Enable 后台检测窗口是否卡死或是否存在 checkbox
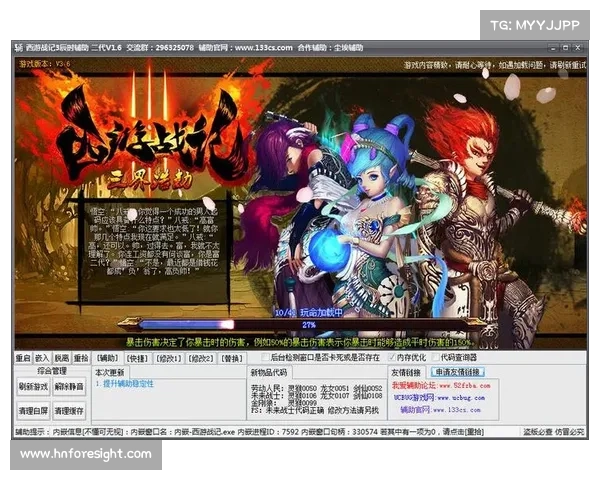Screen dimensions: 600x480 click(266, 358)
